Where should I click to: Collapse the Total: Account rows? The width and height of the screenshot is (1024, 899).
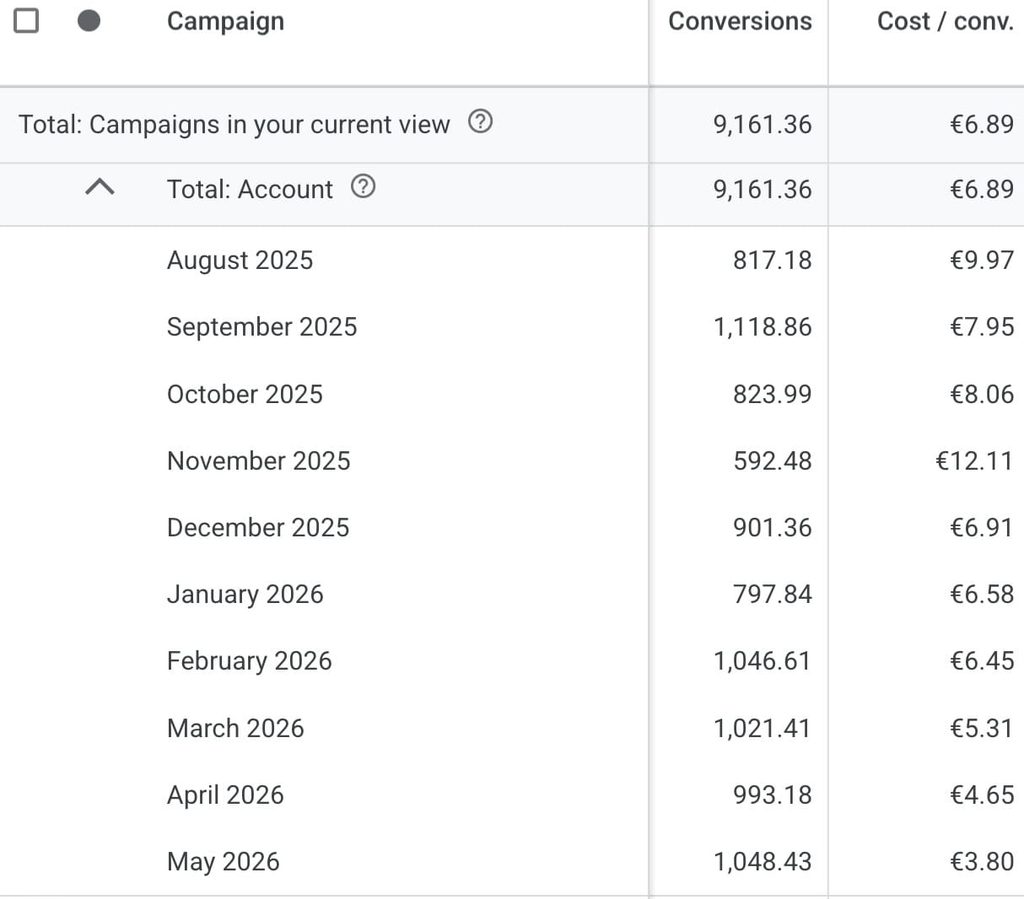pyautogui.click(x=100, y=188)
